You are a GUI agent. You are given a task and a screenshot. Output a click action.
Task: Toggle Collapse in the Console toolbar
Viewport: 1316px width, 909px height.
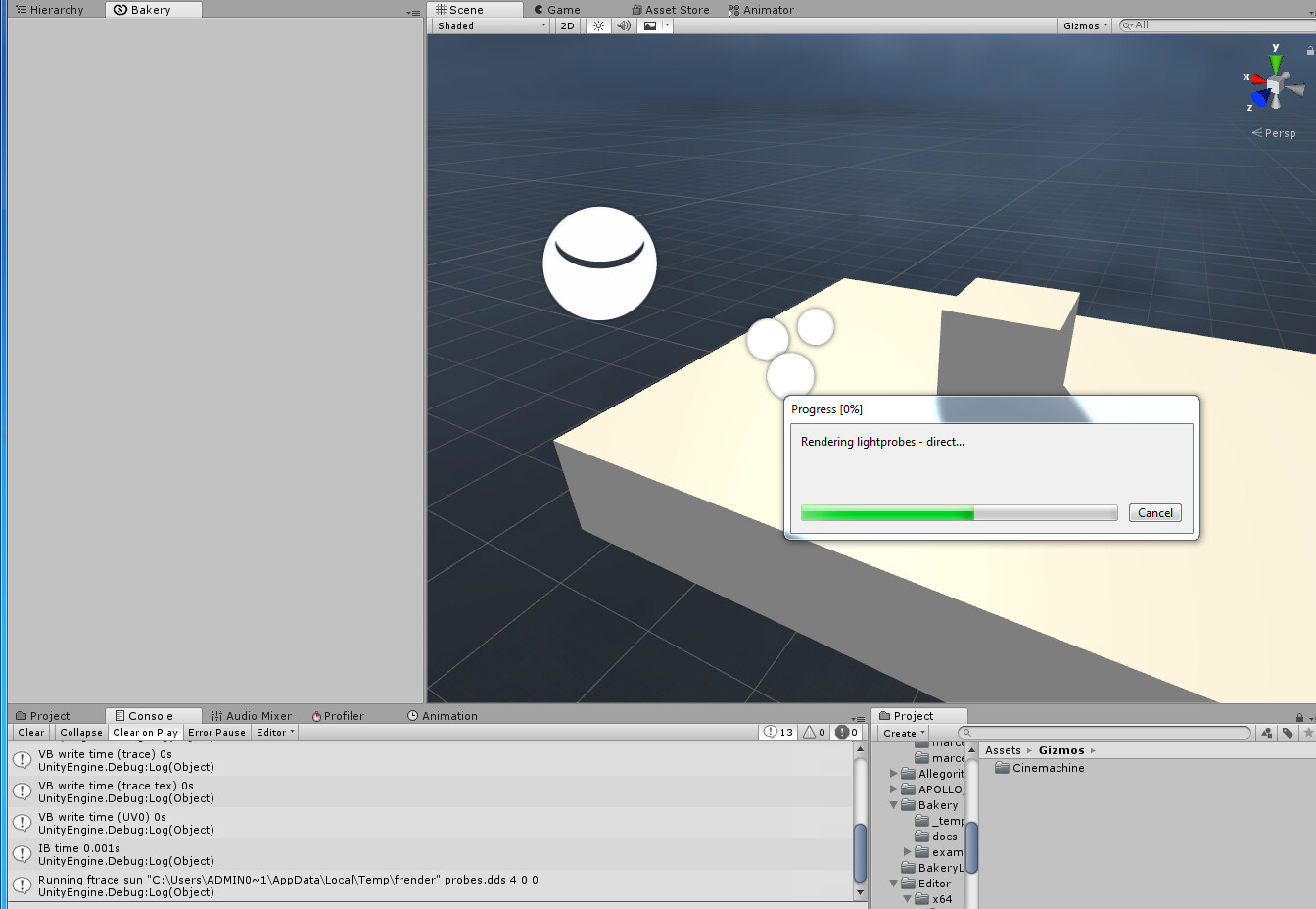[x=80, y=732]
